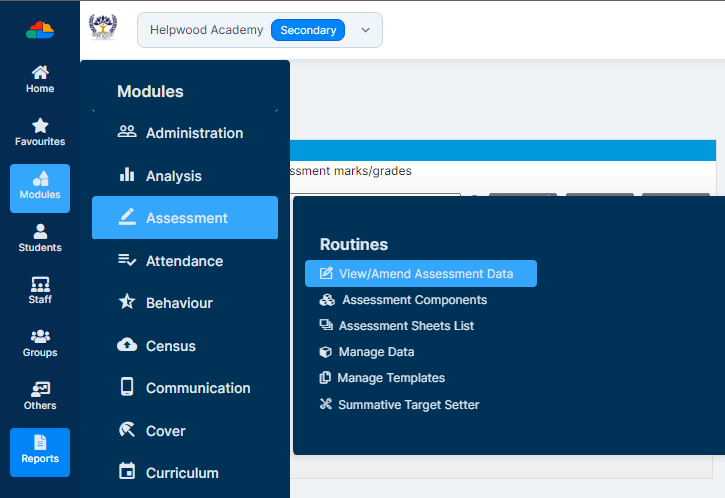725x498 pixels.
Task: Expand the school selector chevron
Action: pyautogui.click(x=365, y=30)
